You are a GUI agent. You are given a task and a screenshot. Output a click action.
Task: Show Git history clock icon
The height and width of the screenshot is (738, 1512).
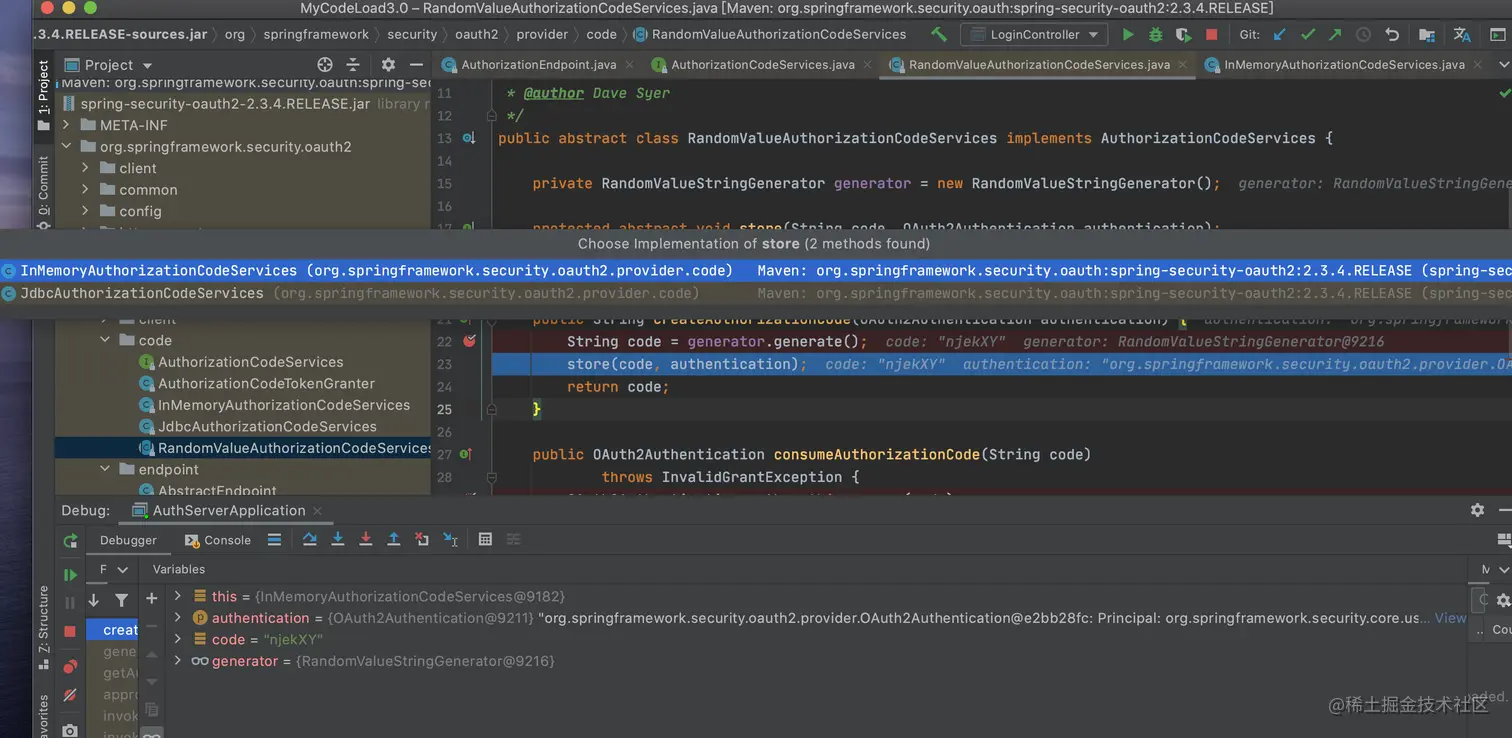(x=1363, y=34)
